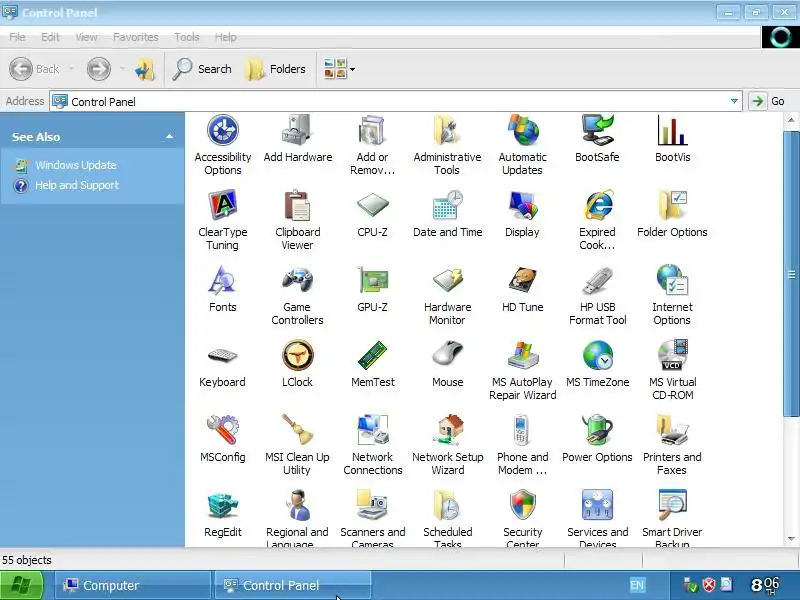Open the Add Hardware icon

coord(297,131)
